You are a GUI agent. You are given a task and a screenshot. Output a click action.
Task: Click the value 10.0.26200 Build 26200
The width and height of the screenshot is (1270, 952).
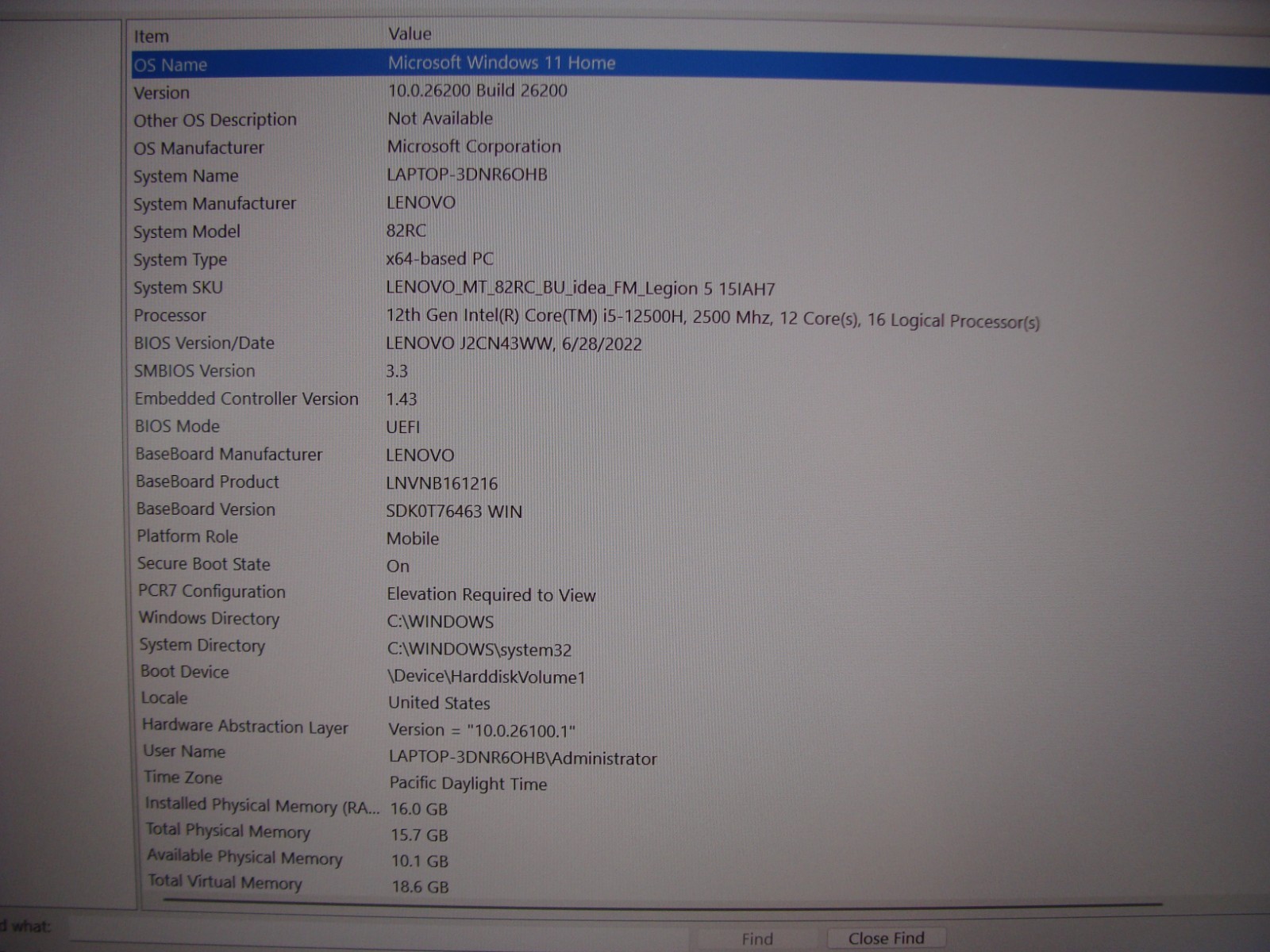[477, 90]
